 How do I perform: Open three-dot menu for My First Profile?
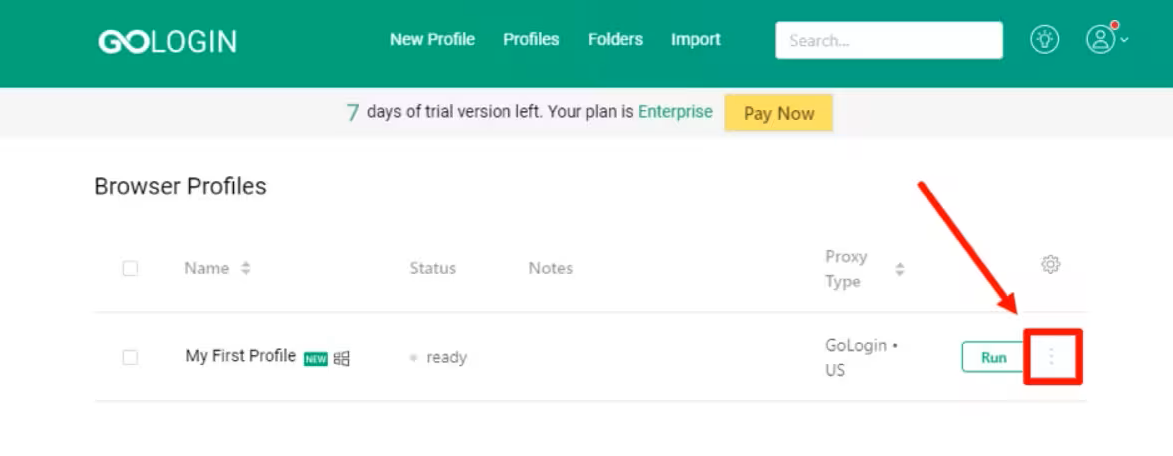(1051, 357)
